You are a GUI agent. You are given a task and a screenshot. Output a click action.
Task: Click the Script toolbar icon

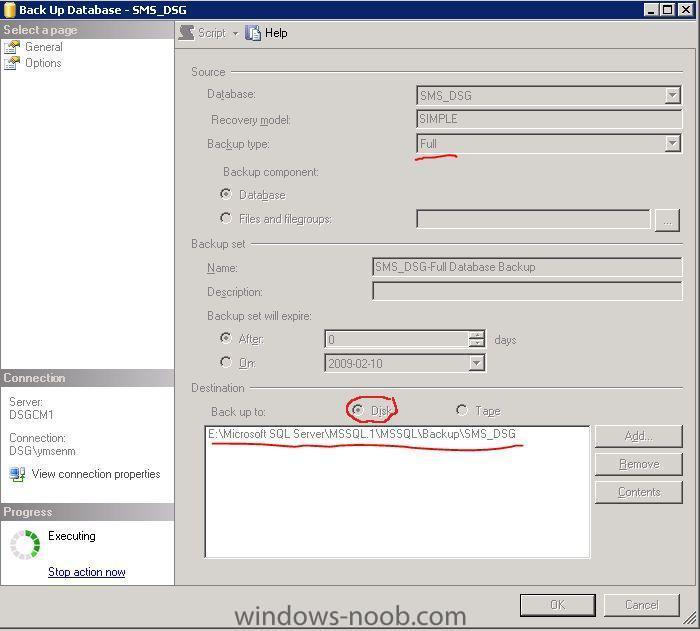click(187, 33)
